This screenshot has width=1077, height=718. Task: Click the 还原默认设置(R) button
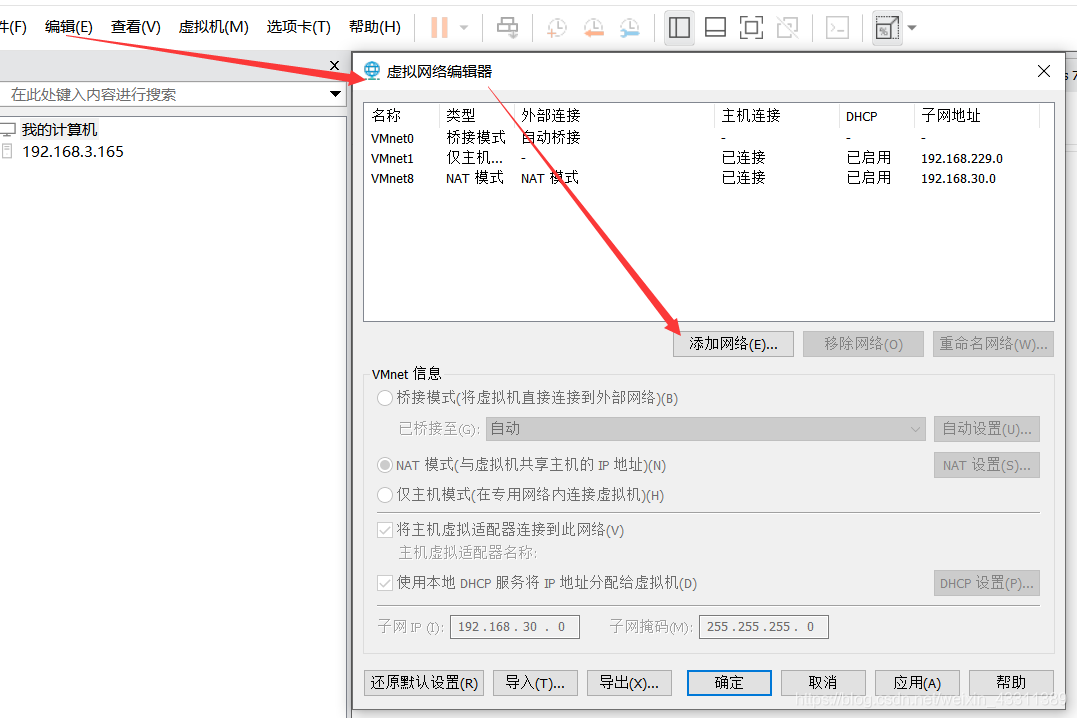(424, 683)
